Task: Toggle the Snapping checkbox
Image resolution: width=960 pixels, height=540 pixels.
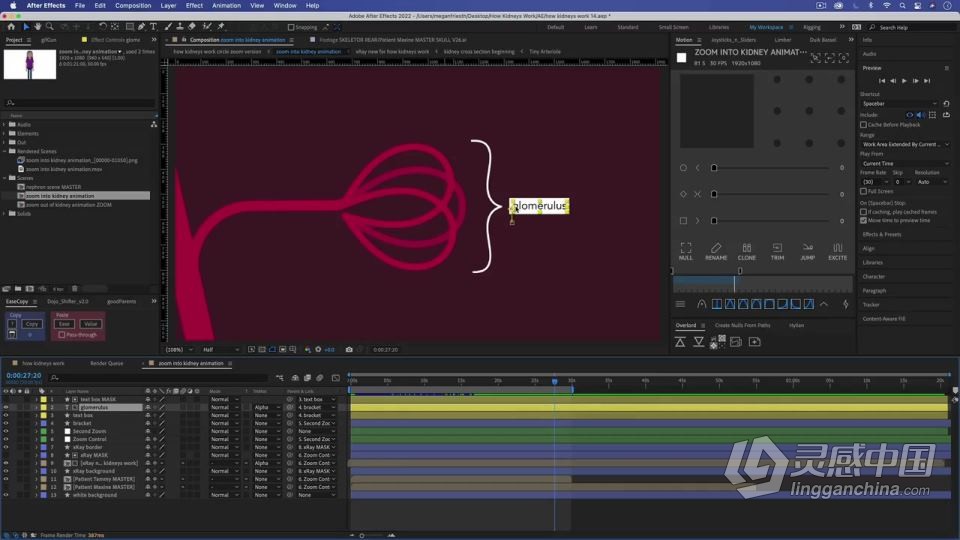Action: point(291,27)
